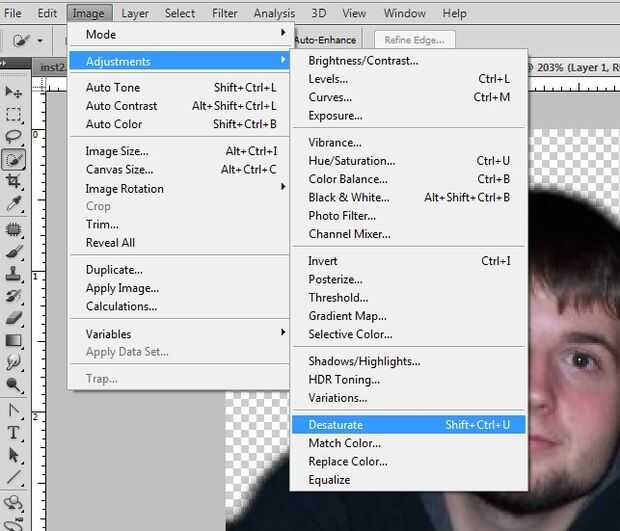Open the Photo Filter adjustment
620x531 pixels.
pyautogui.click(x=408, y=216)
